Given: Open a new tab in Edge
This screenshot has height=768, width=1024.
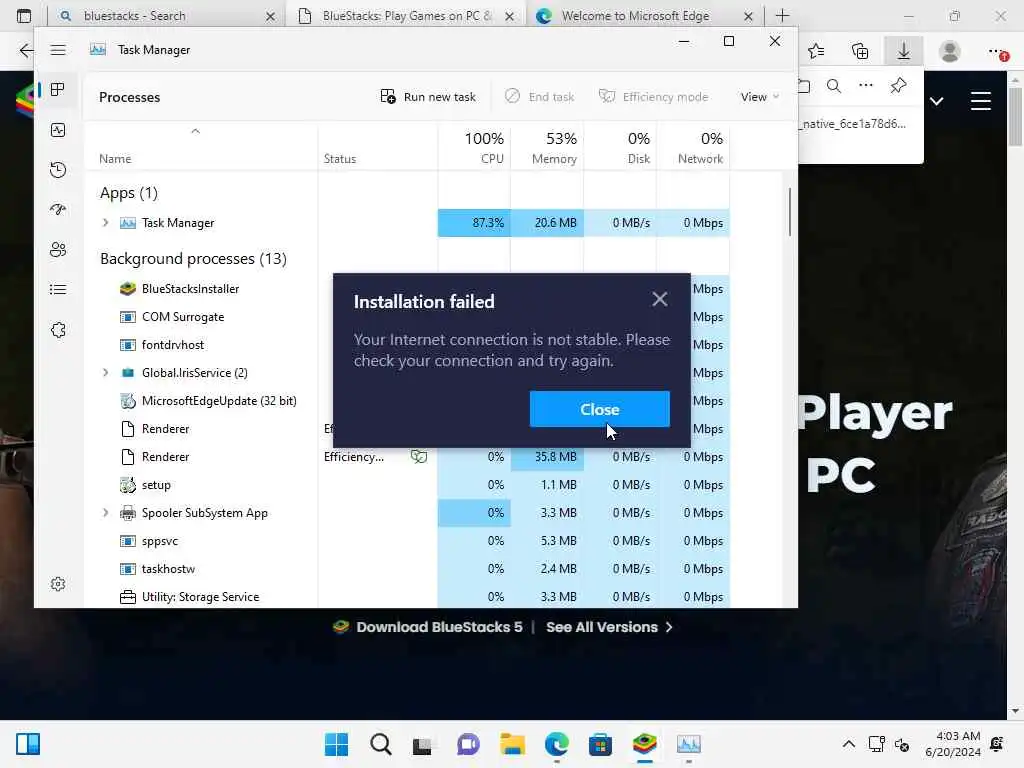Looking at the screenshot, I should tap(782, 16).
